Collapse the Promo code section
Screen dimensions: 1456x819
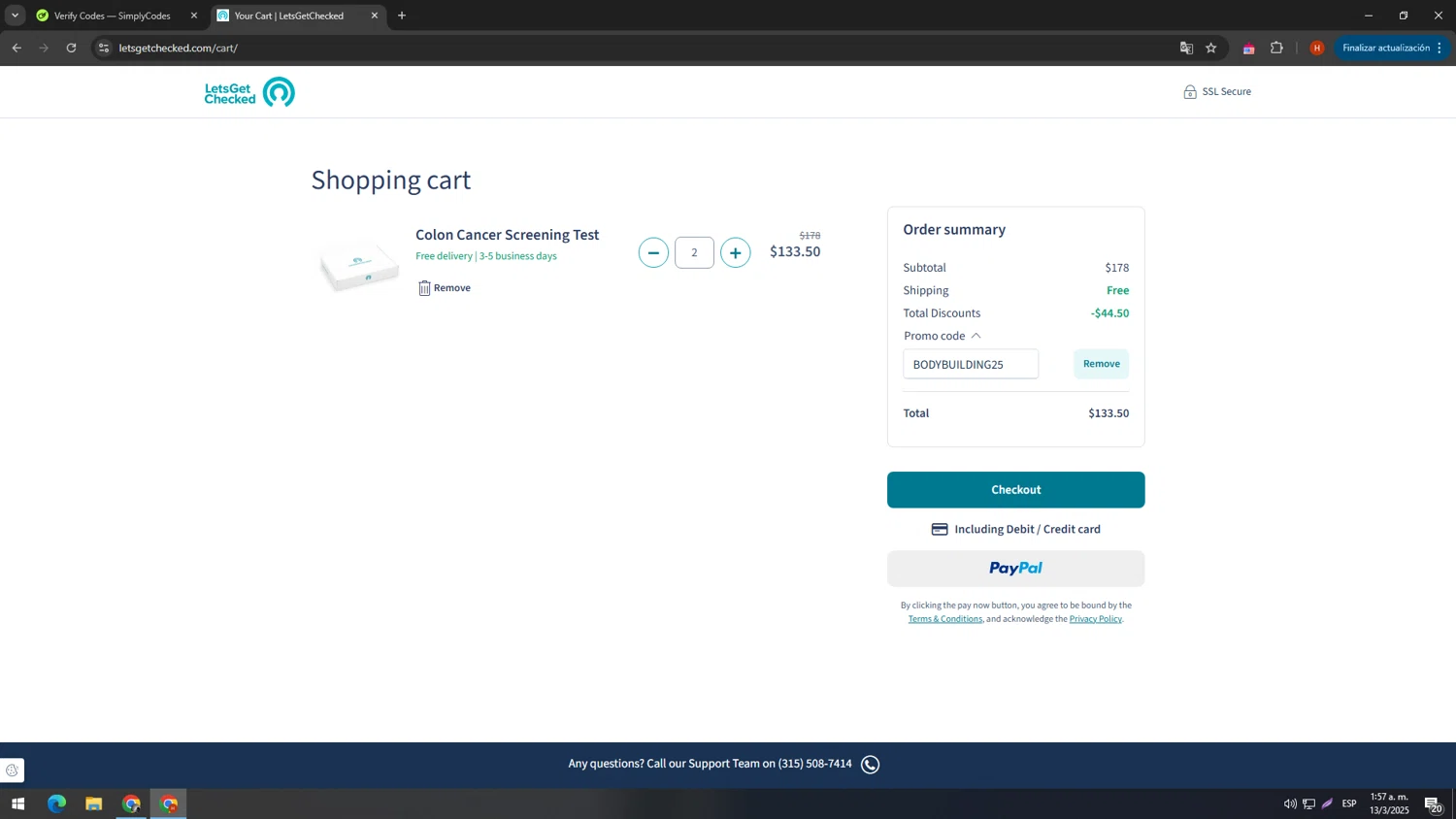click(x=943, y=336)
